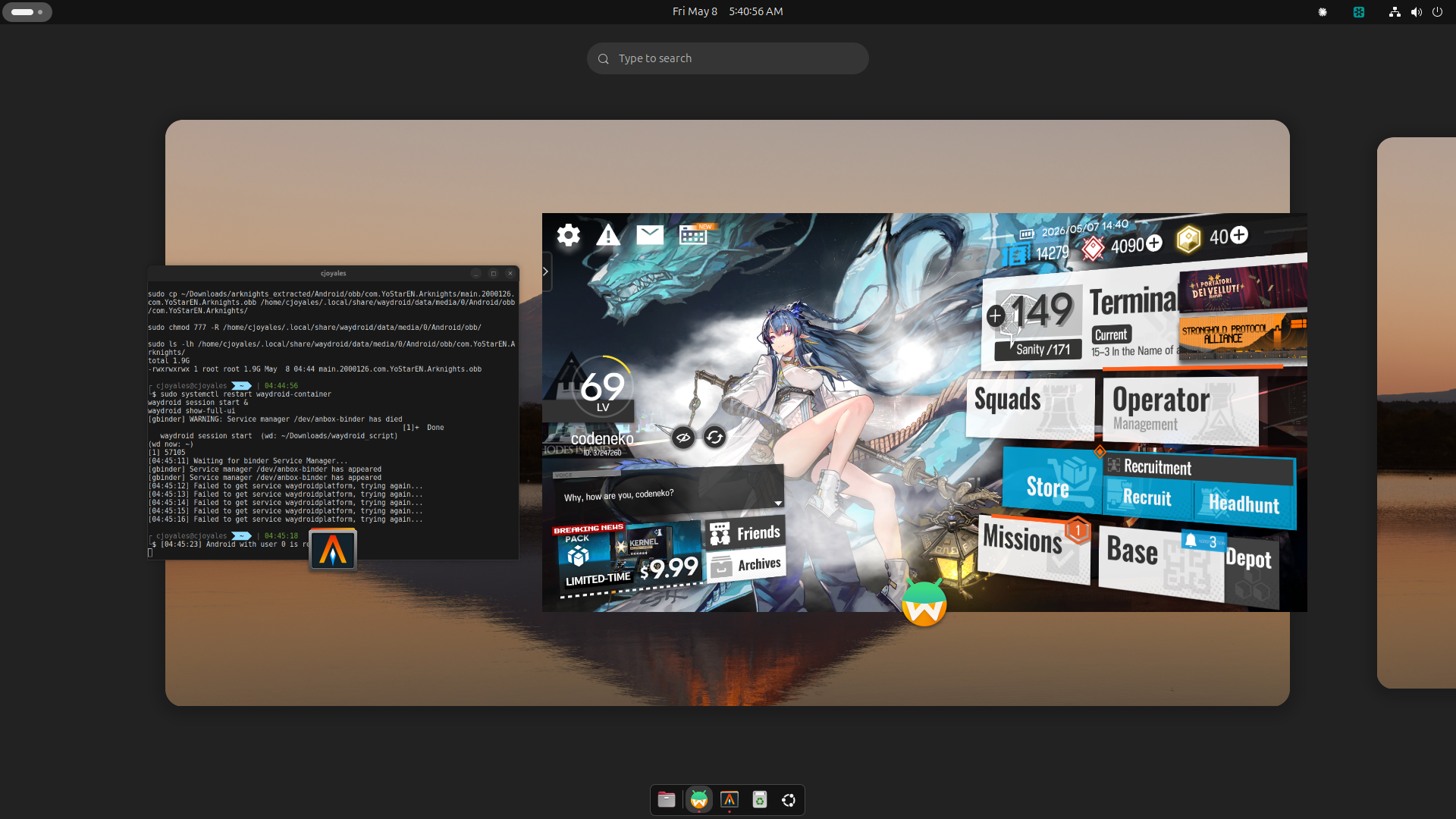This screenshot has height=819, width=1456.
Task: Open the Store
Action: coord(1051,479)
